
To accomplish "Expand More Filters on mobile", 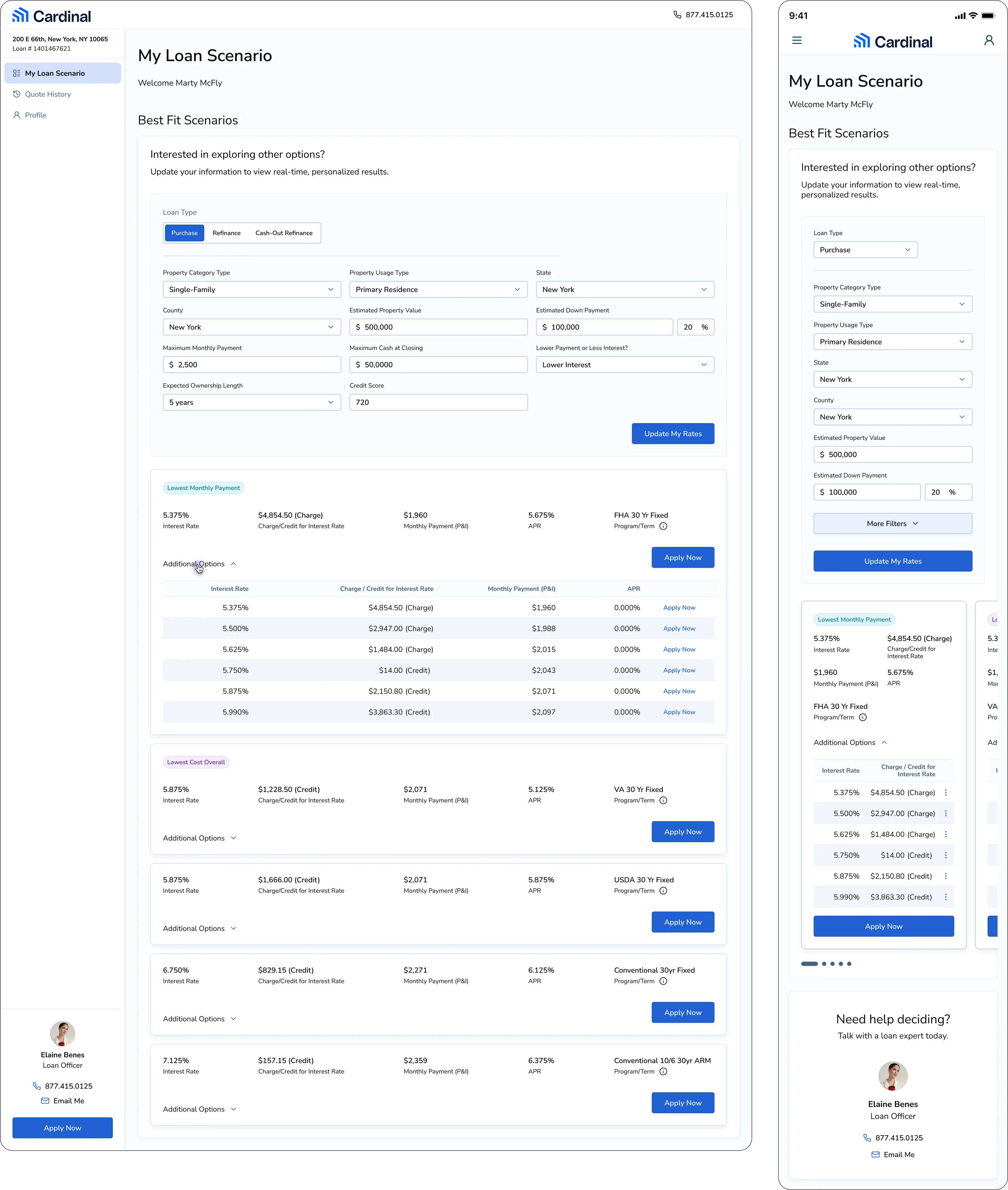I will (893, 524).
